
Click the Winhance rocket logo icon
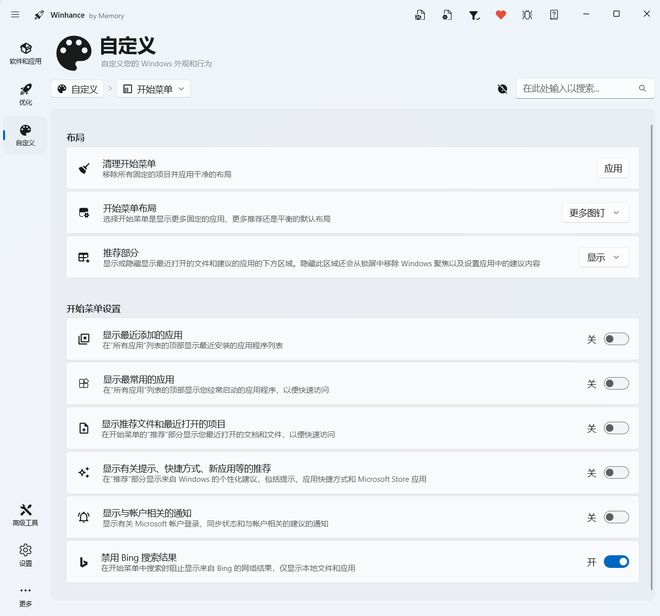pos(39,15)
